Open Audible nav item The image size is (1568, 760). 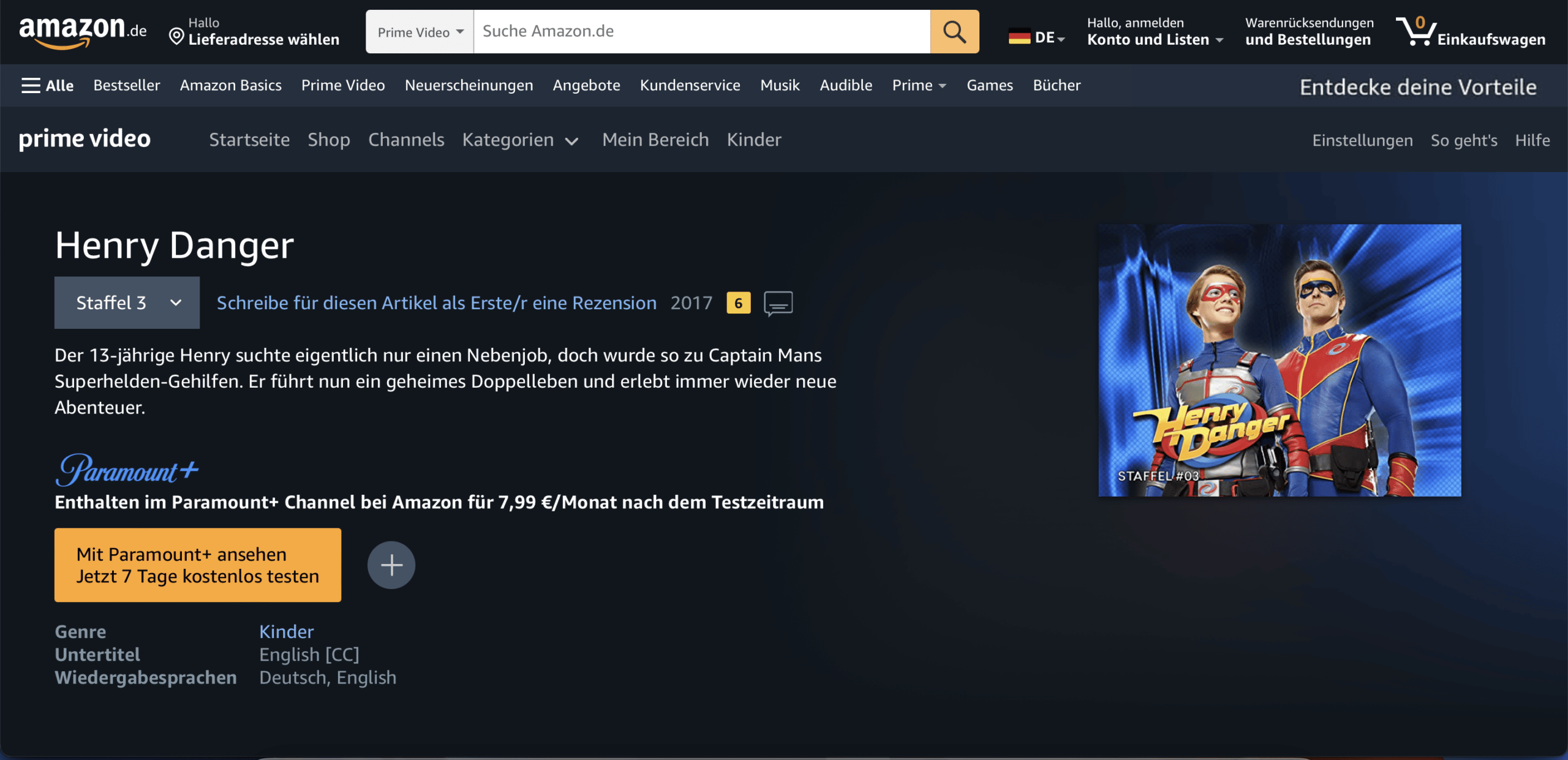(846, 85)
